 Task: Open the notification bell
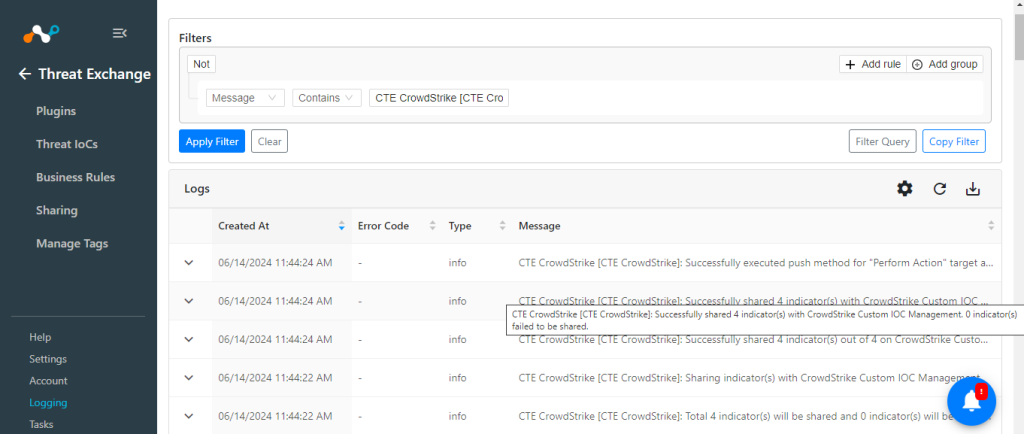[972, 402]
